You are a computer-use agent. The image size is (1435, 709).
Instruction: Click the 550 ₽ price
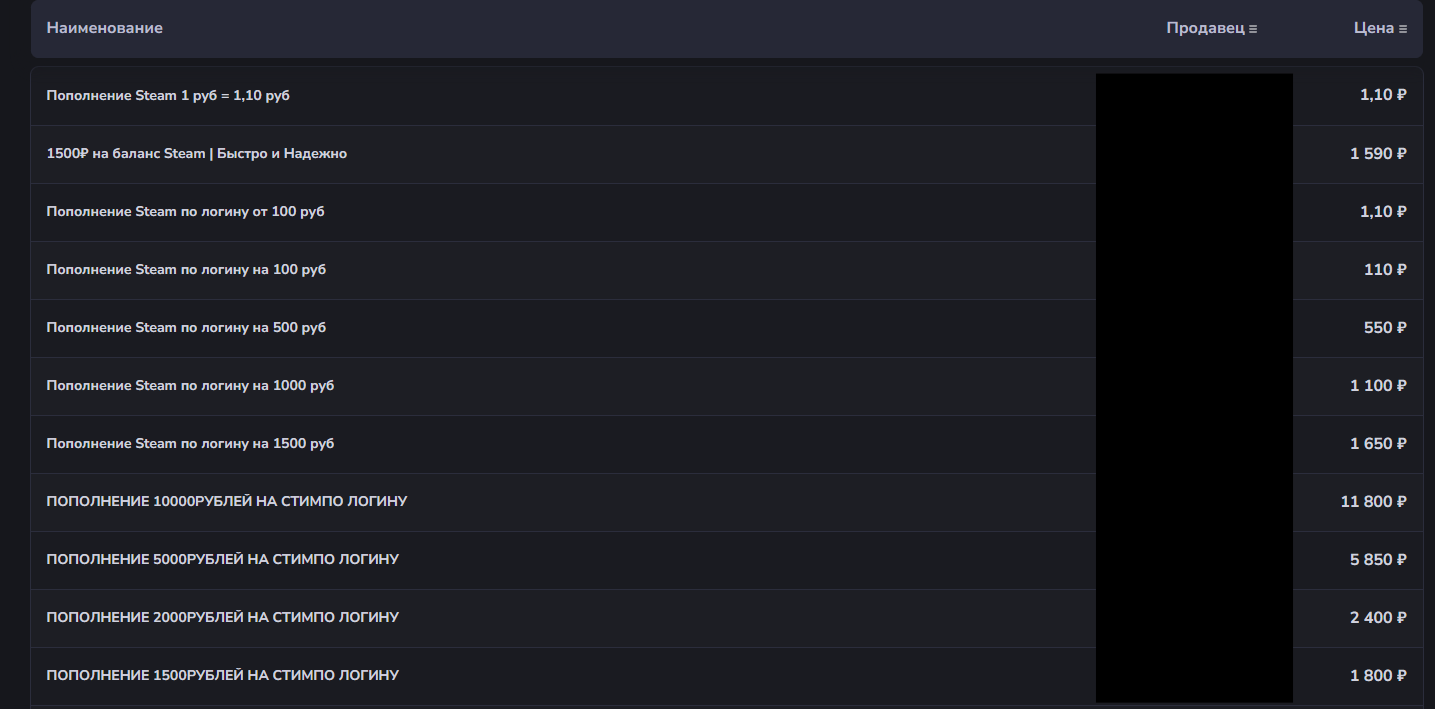point(1385,328)
